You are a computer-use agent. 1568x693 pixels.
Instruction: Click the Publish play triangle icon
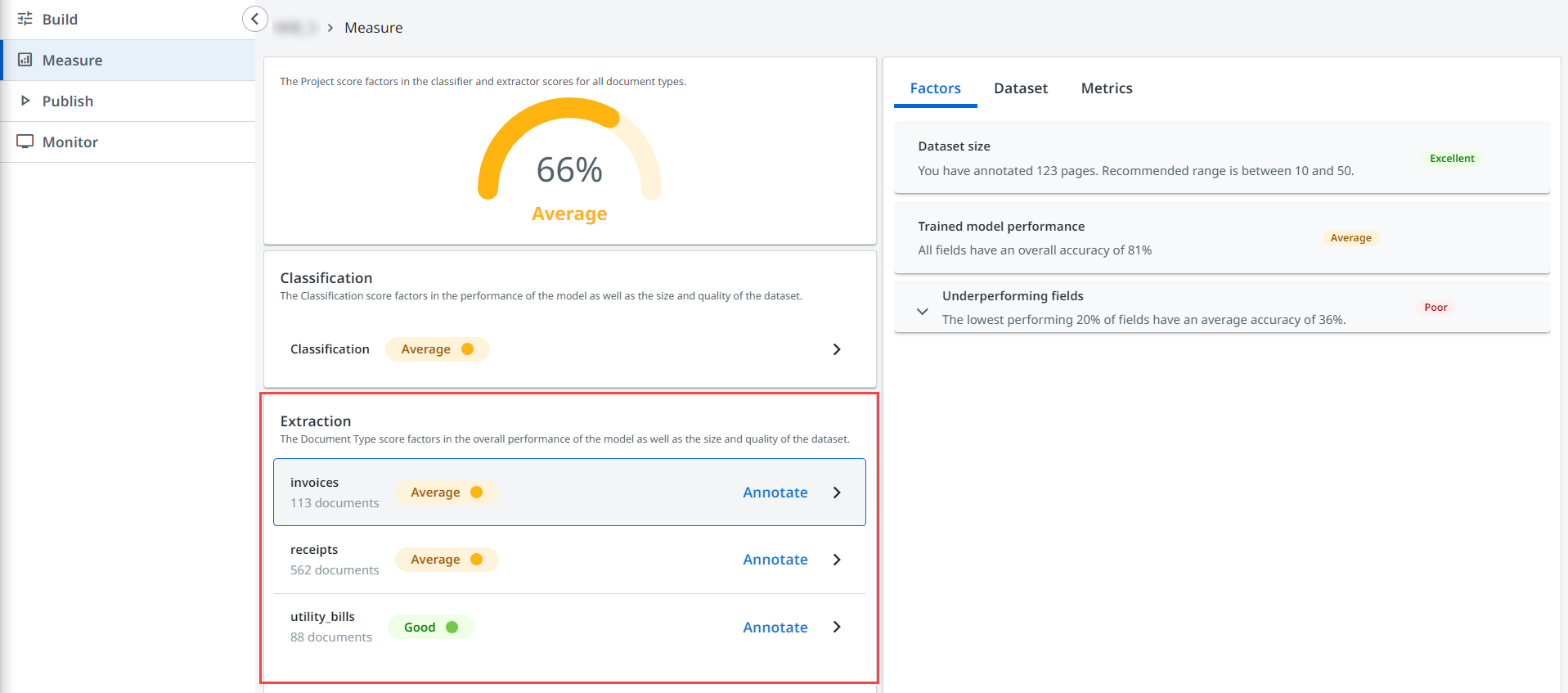pos(25,101)
